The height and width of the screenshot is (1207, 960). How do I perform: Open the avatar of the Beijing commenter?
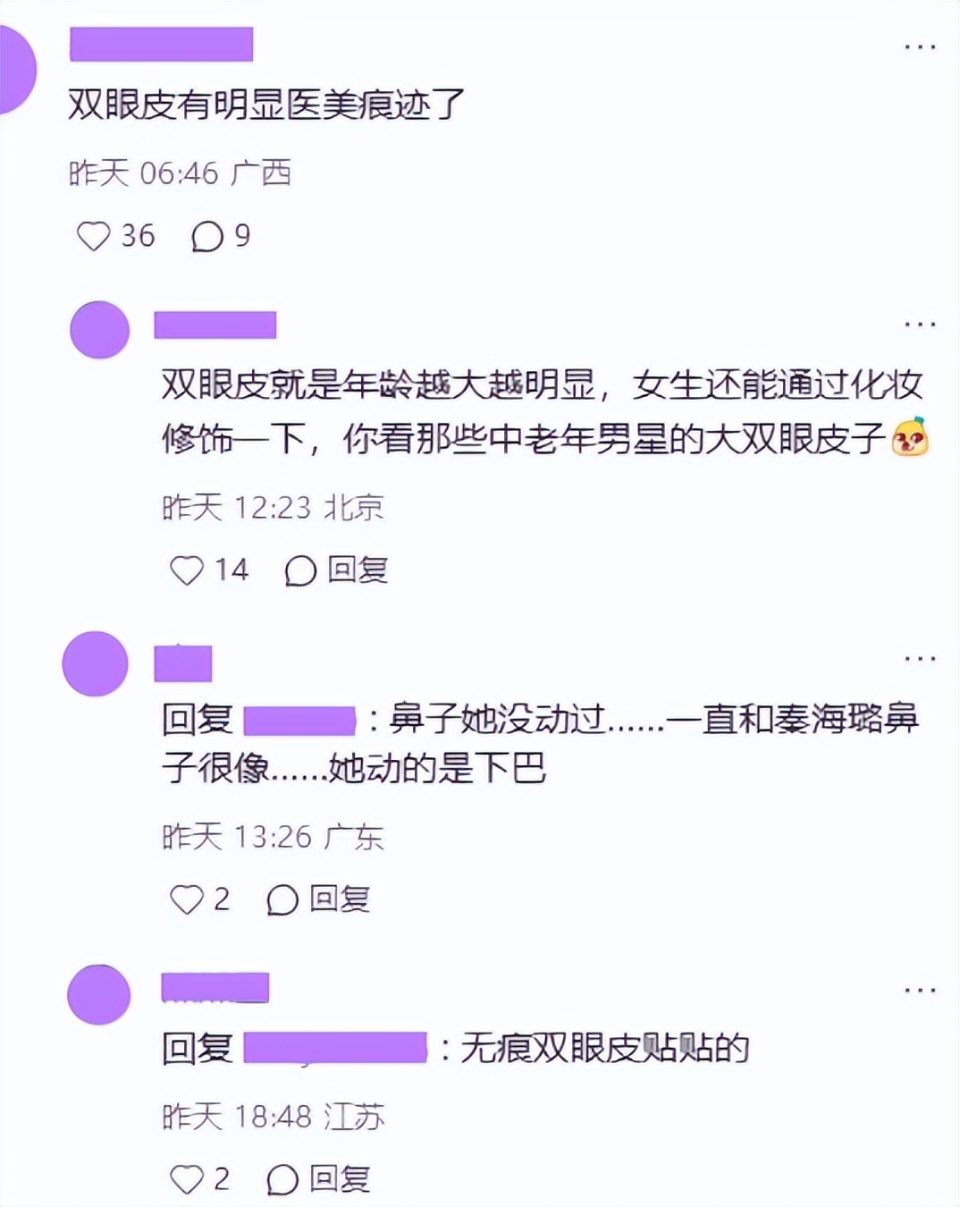coord(100,330)
